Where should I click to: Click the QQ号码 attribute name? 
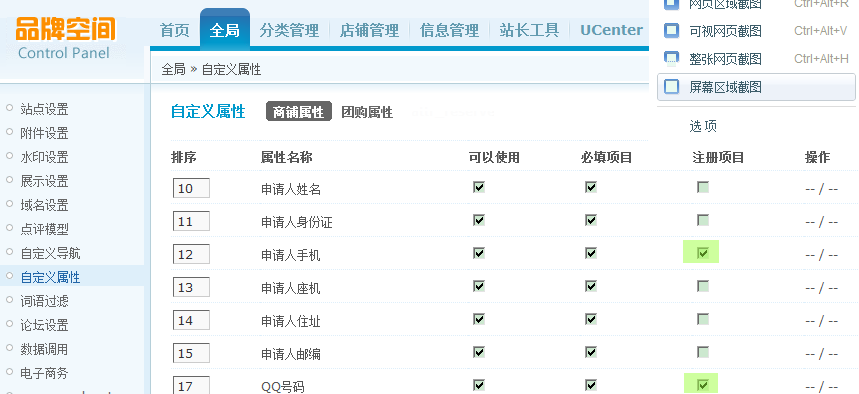[x=283, y=387]
